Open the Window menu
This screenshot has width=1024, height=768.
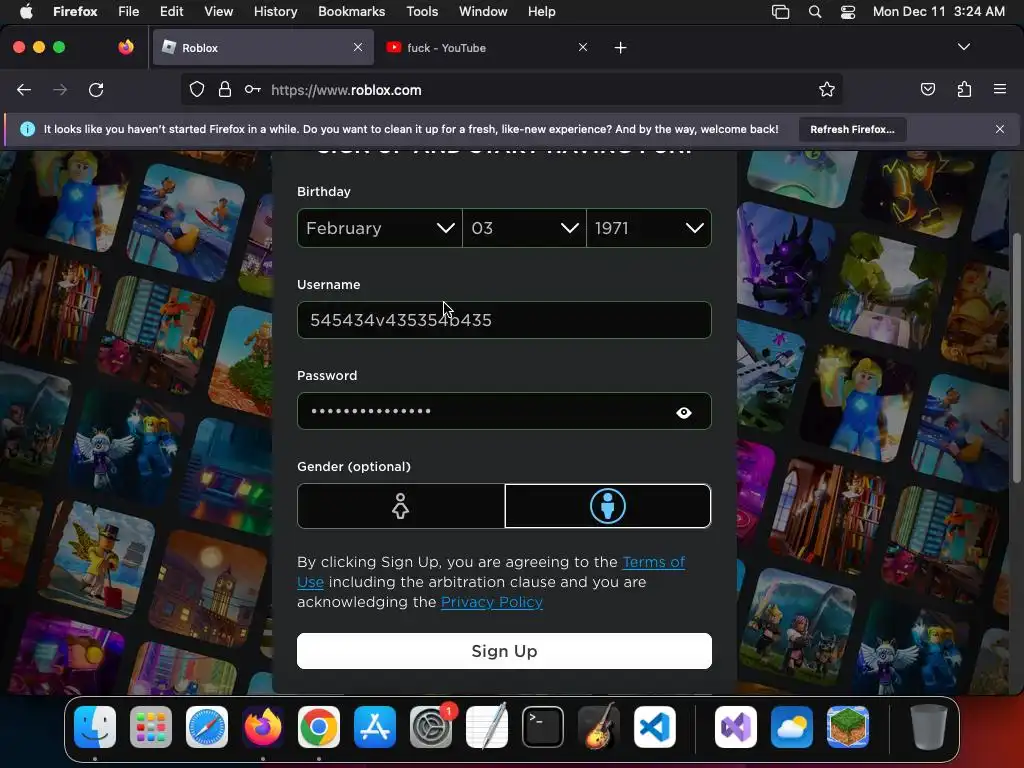483,12
